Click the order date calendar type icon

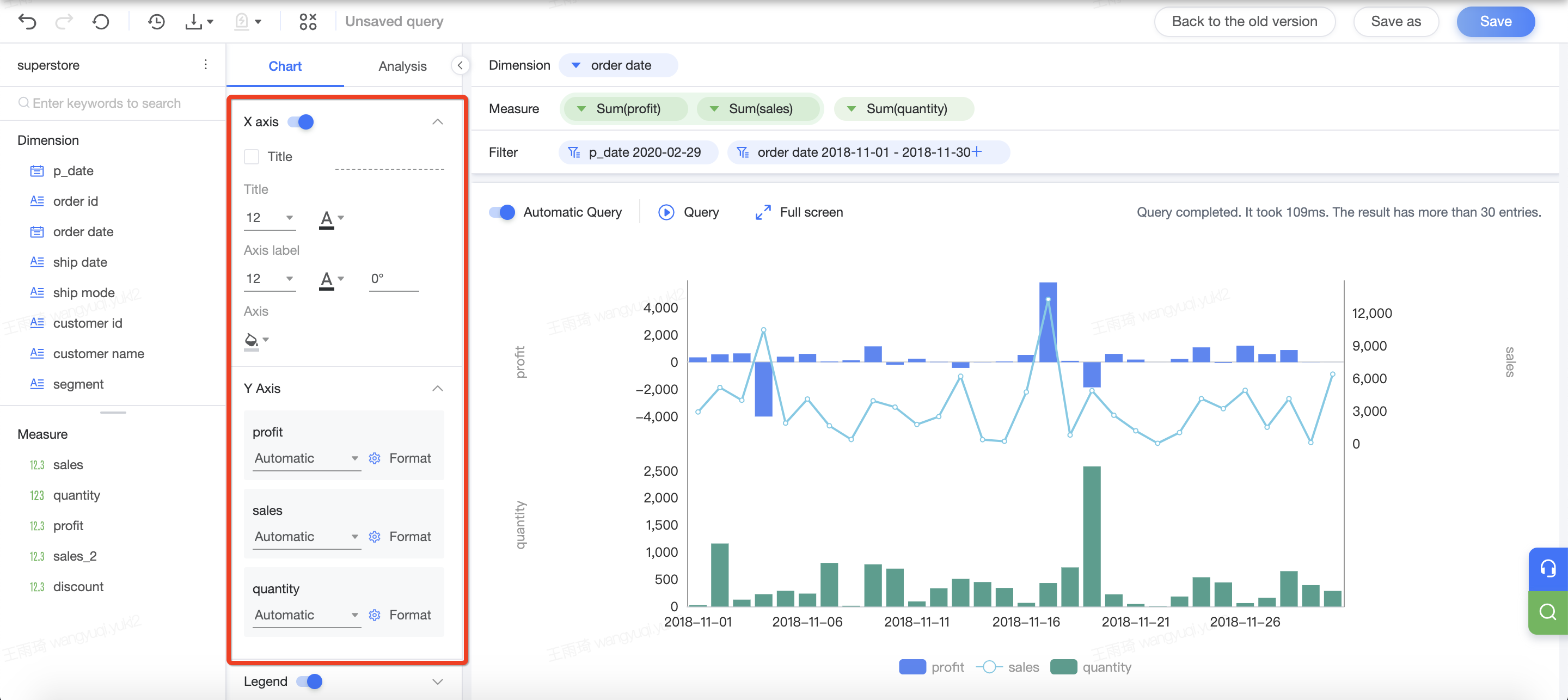point(37,232)
